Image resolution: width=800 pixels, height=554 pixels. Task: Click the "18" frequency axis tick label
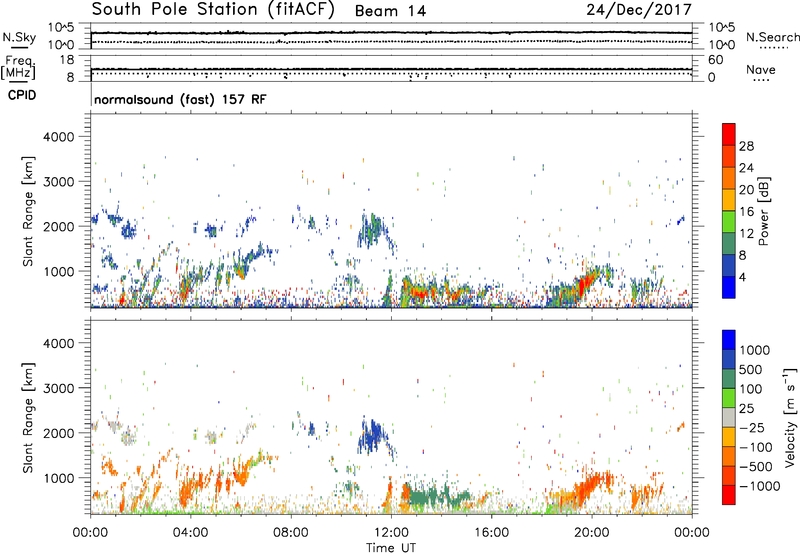(67, 60)
